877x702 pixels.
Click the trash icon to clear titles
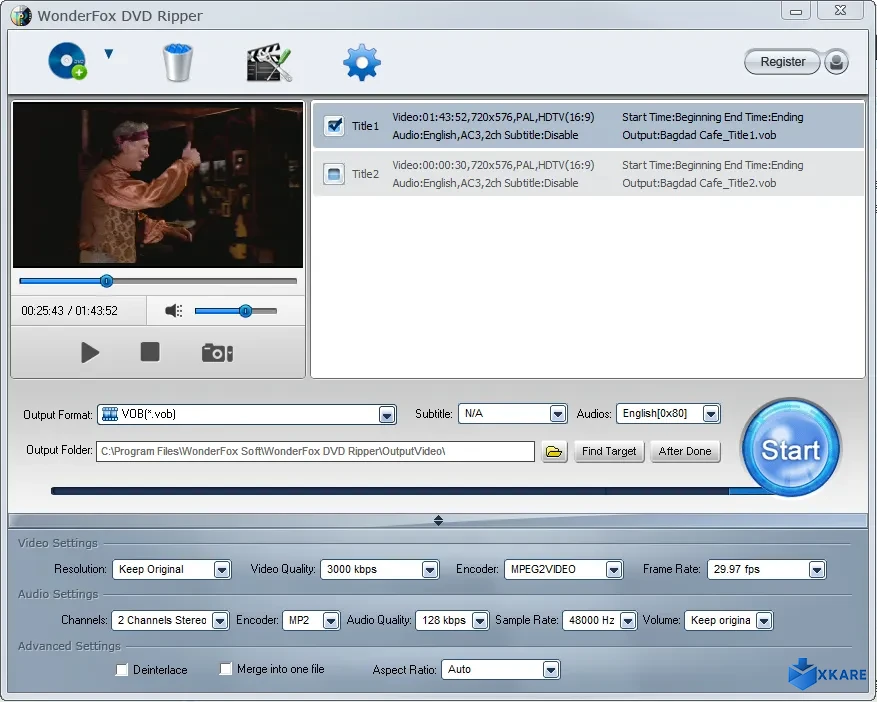[x=177, y=60]
